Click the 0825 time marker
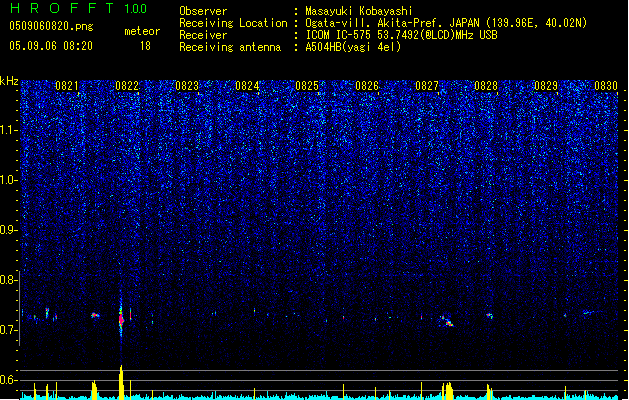 [x=307, y=86]
